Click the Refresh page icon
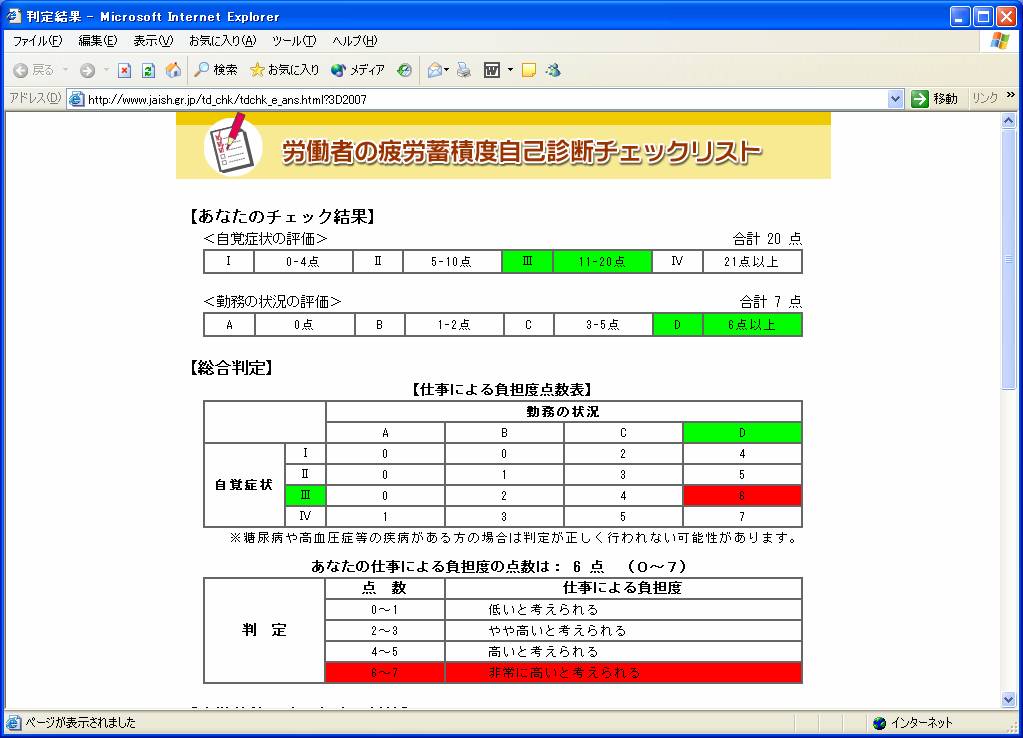The height and width of the screenshot is (738, 1023). [148, 70]
